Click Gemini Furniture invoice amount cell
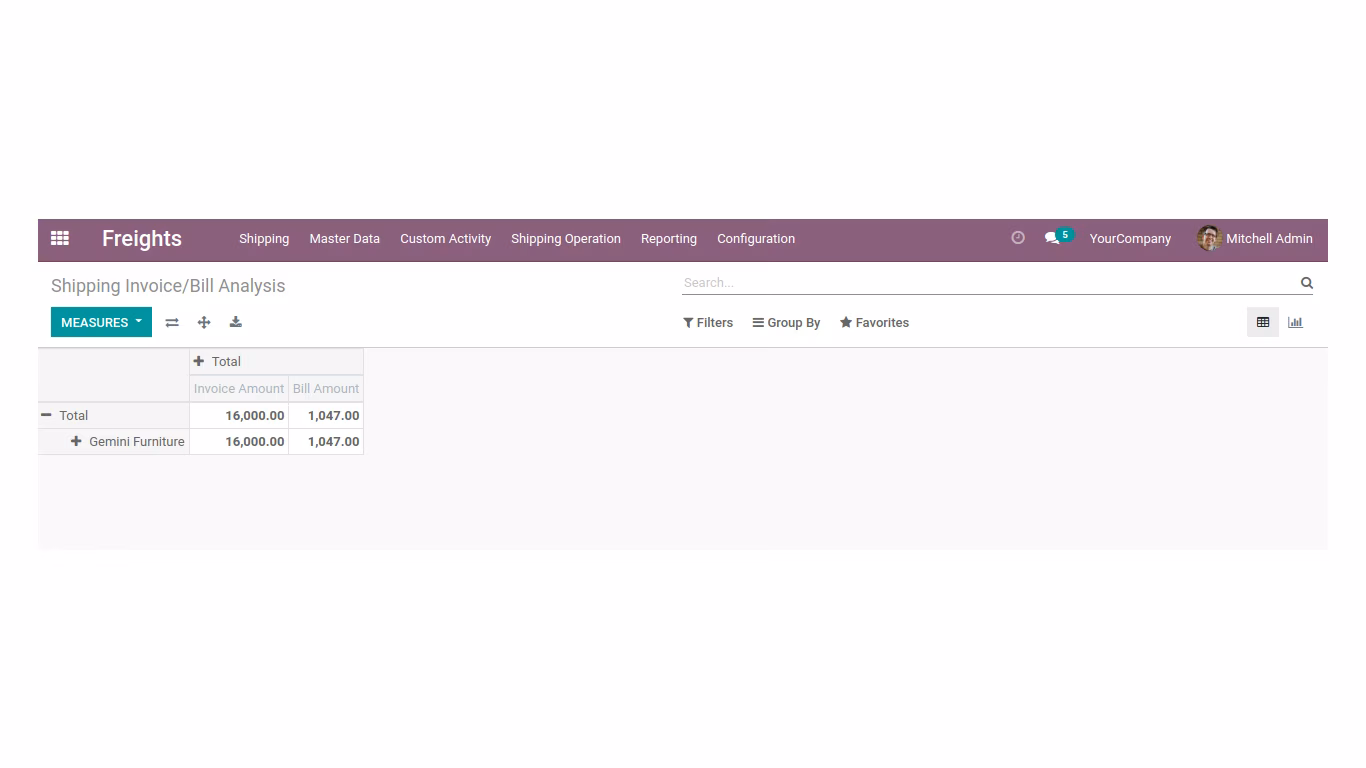The width and height of the screenshot is (1366, 768). pos(239,441)
